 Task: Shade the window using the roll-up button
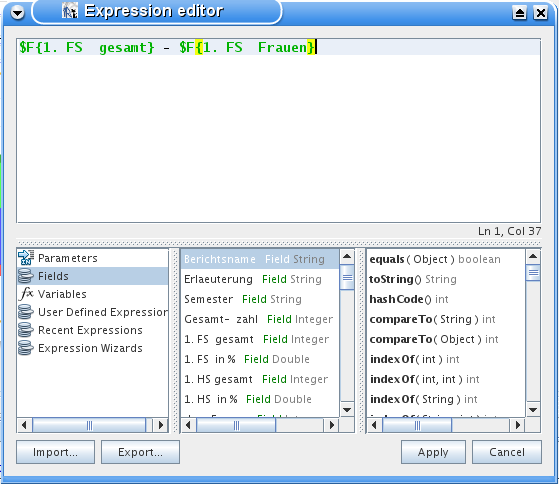tap(519, 13)
